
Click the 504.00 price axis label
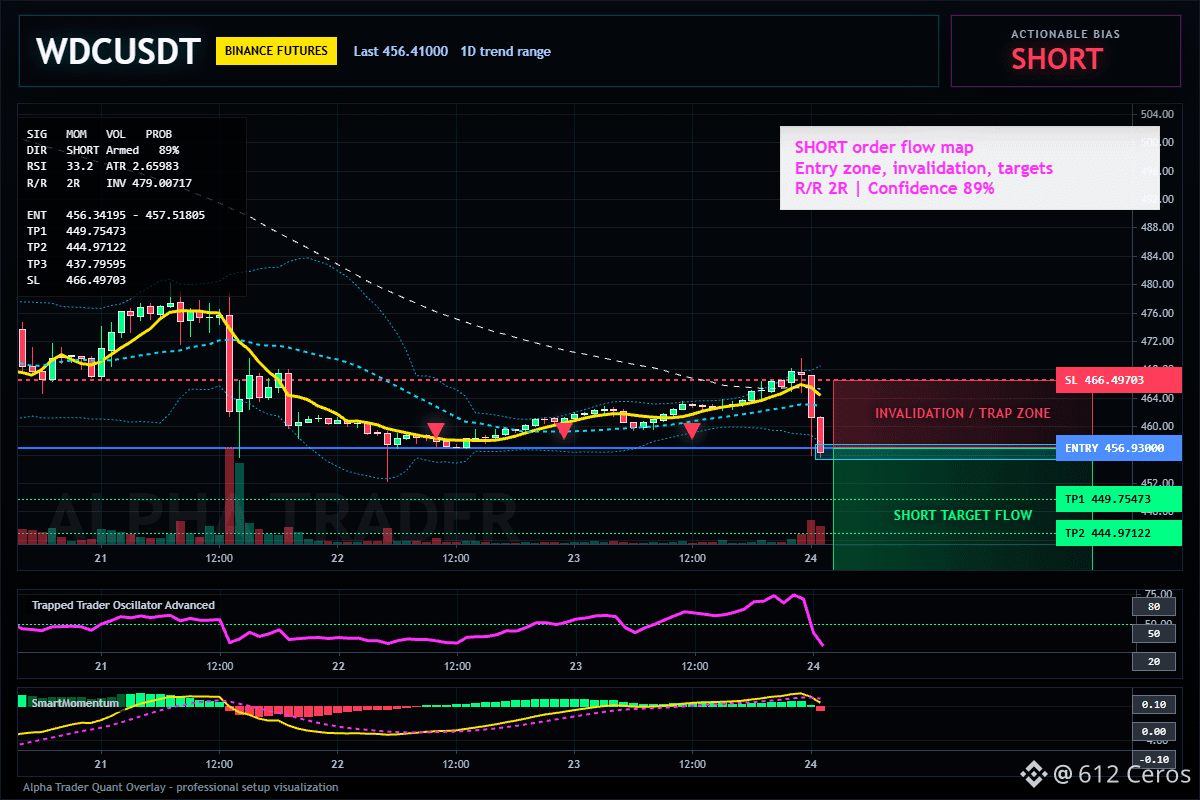[1156, 115]
